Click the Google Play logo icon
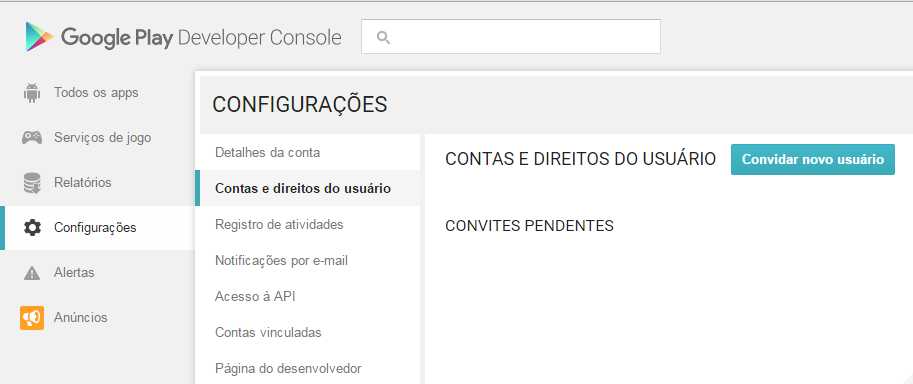913x384 pixels. 39,37
